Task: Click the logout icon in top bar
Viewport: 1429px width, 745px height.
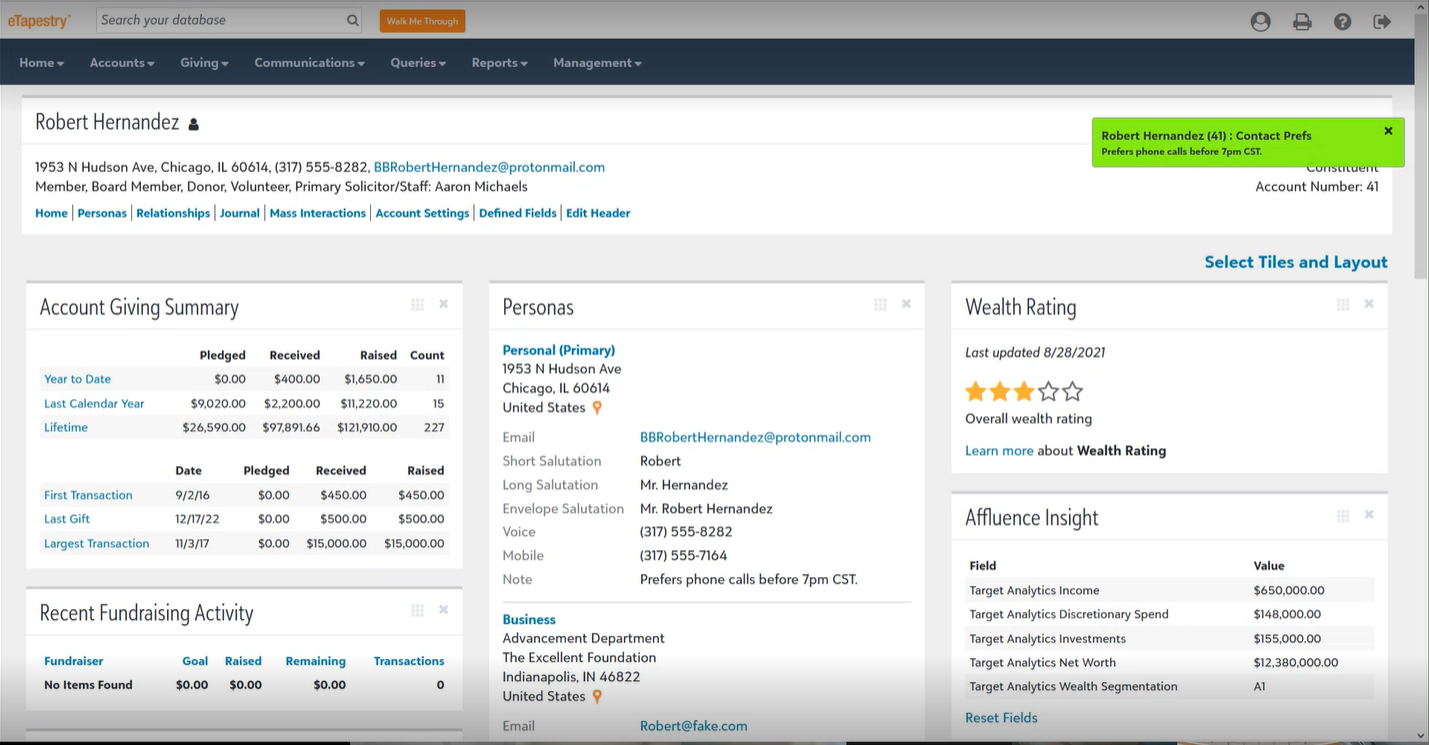Action: (1382, 21)
